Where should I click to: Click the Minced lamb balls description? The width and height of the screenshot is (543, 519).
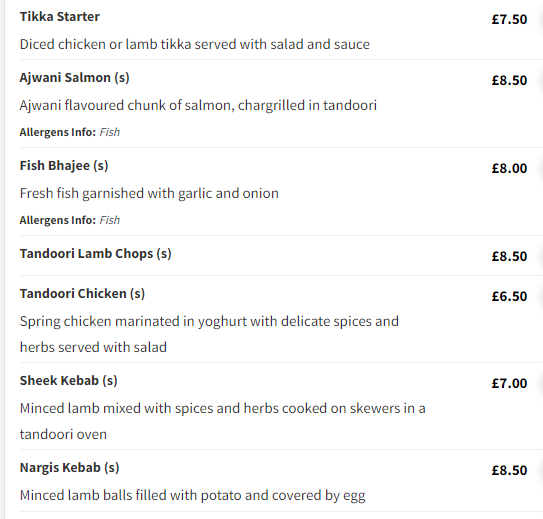tap(193, 495)
